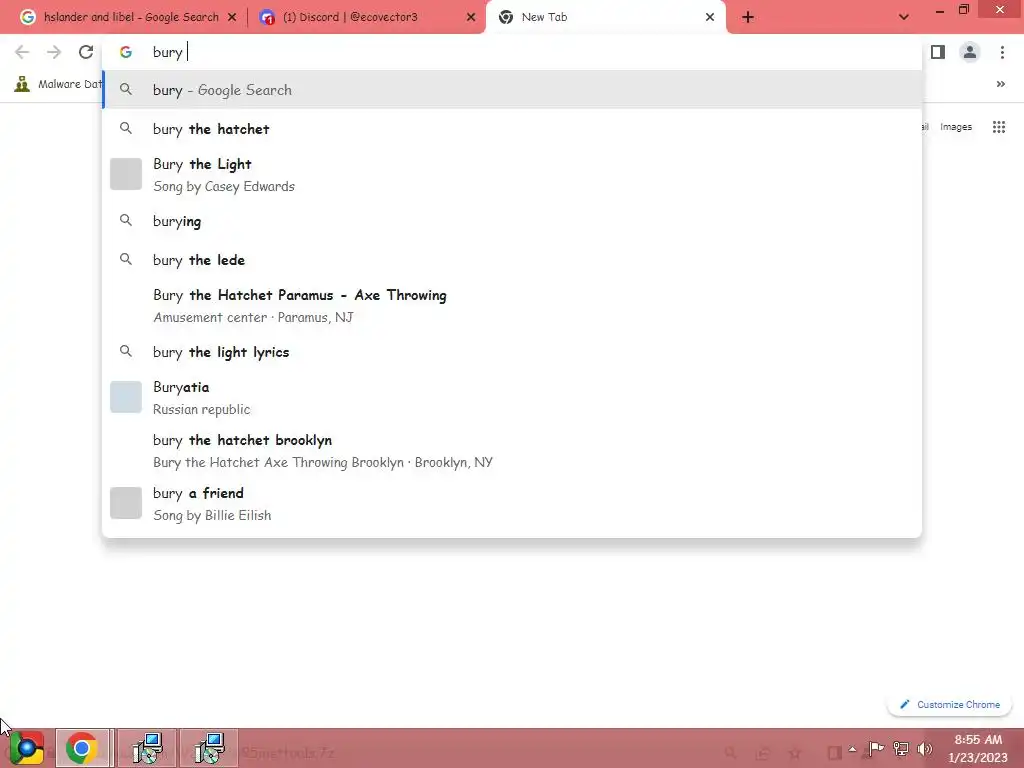
Task: Click Customize Chrome button
Action: pos(950,704)
